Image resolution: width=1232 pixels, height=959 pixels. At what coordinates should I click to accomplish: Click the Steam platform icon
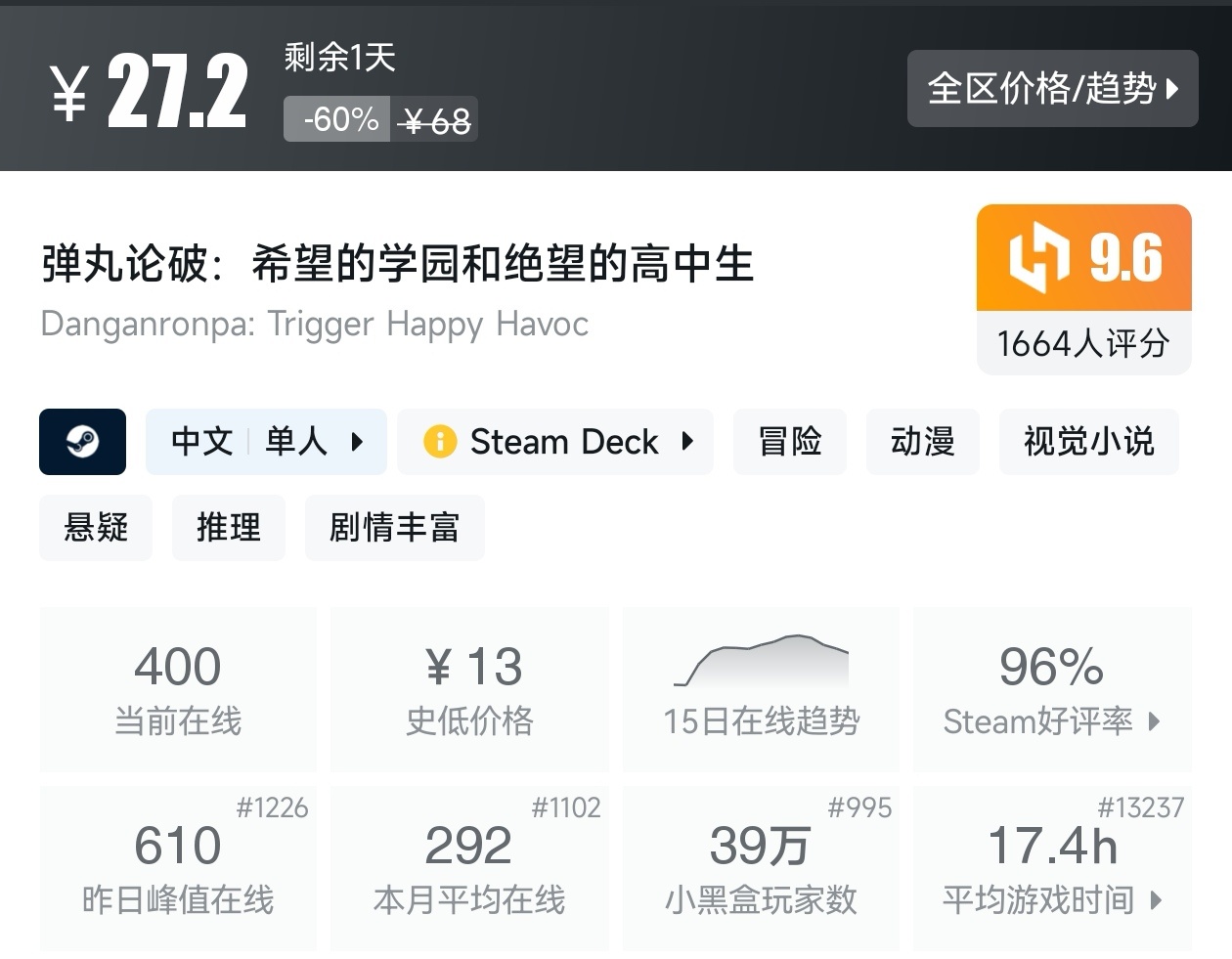[82, 442]
